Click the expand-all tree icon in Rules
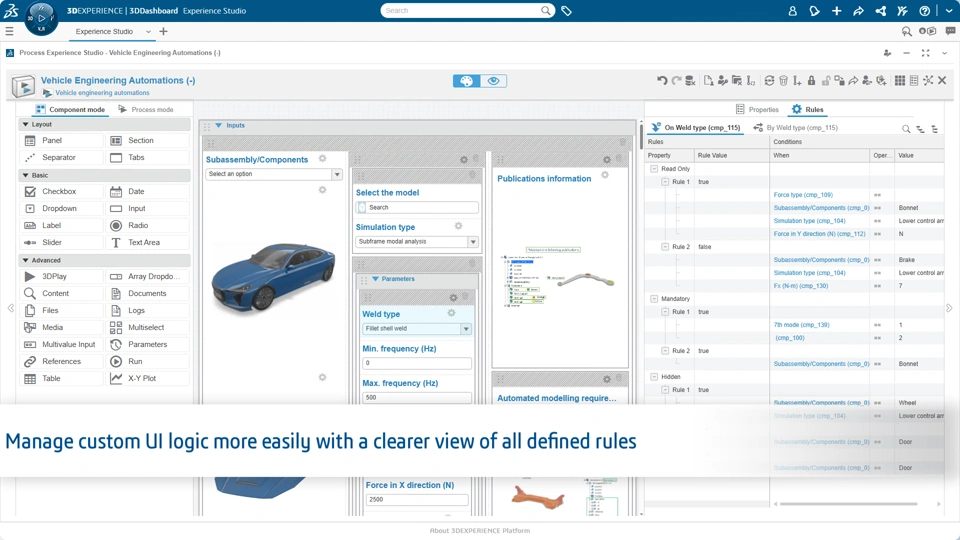The width and height of the screenshot is (960, 540). pos(920,129)
